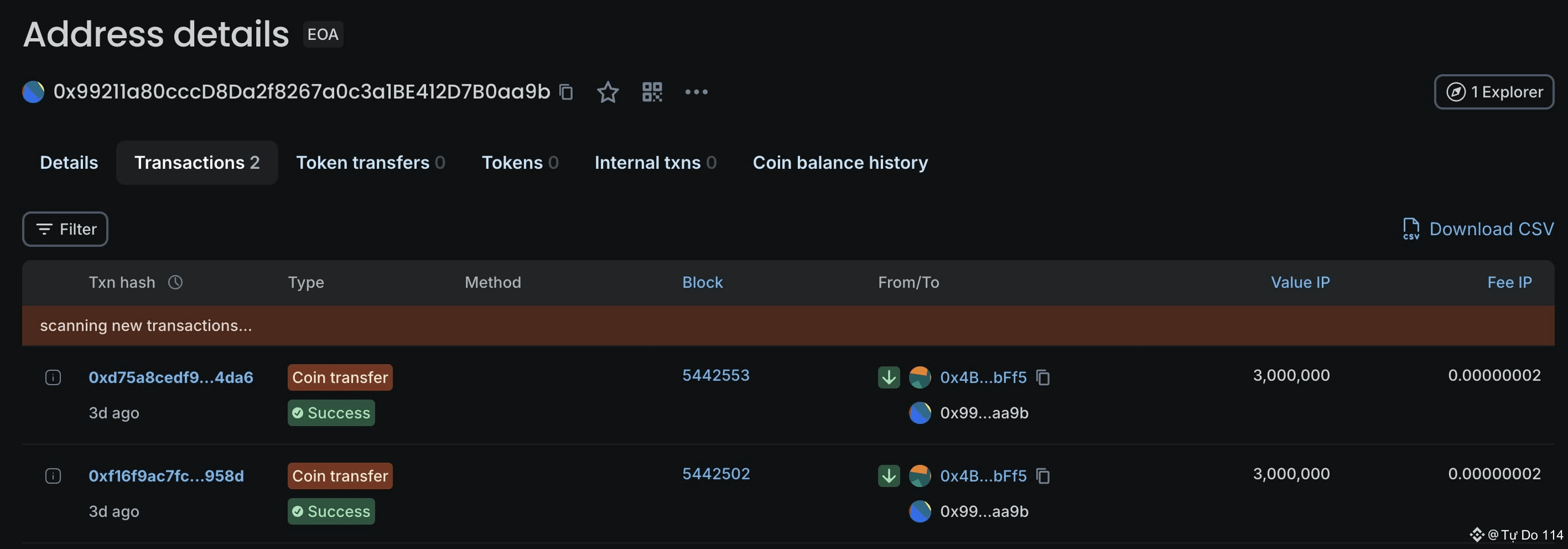The image size is (1568, 549).
Task: Click Coin transfer badge for 0xd75a8cedf9...4da6
Action: tap(340, 377)
